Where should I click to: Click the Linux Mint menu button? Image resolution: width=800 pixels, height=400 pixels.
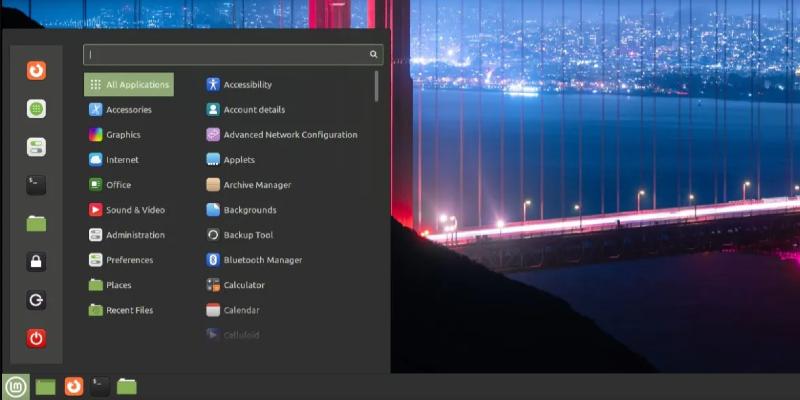(15, 386)
